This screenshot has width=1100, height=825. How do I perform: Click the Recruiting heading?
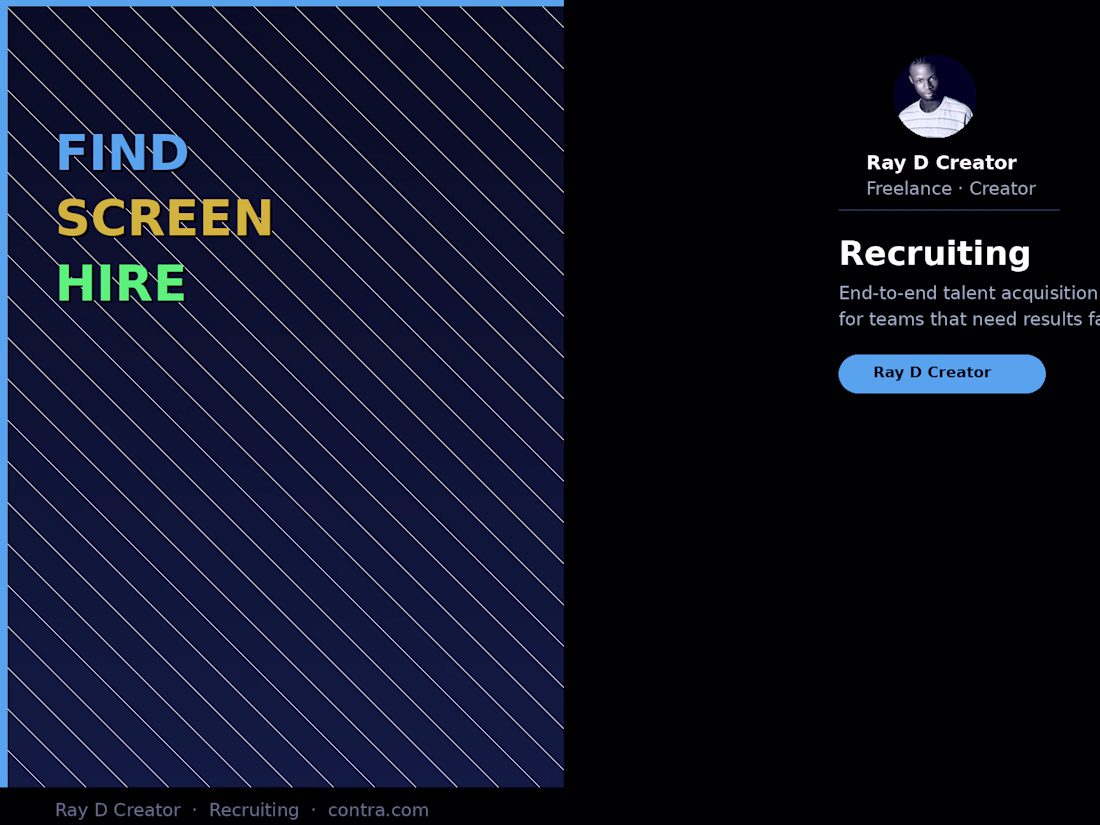tap(934, 253)
